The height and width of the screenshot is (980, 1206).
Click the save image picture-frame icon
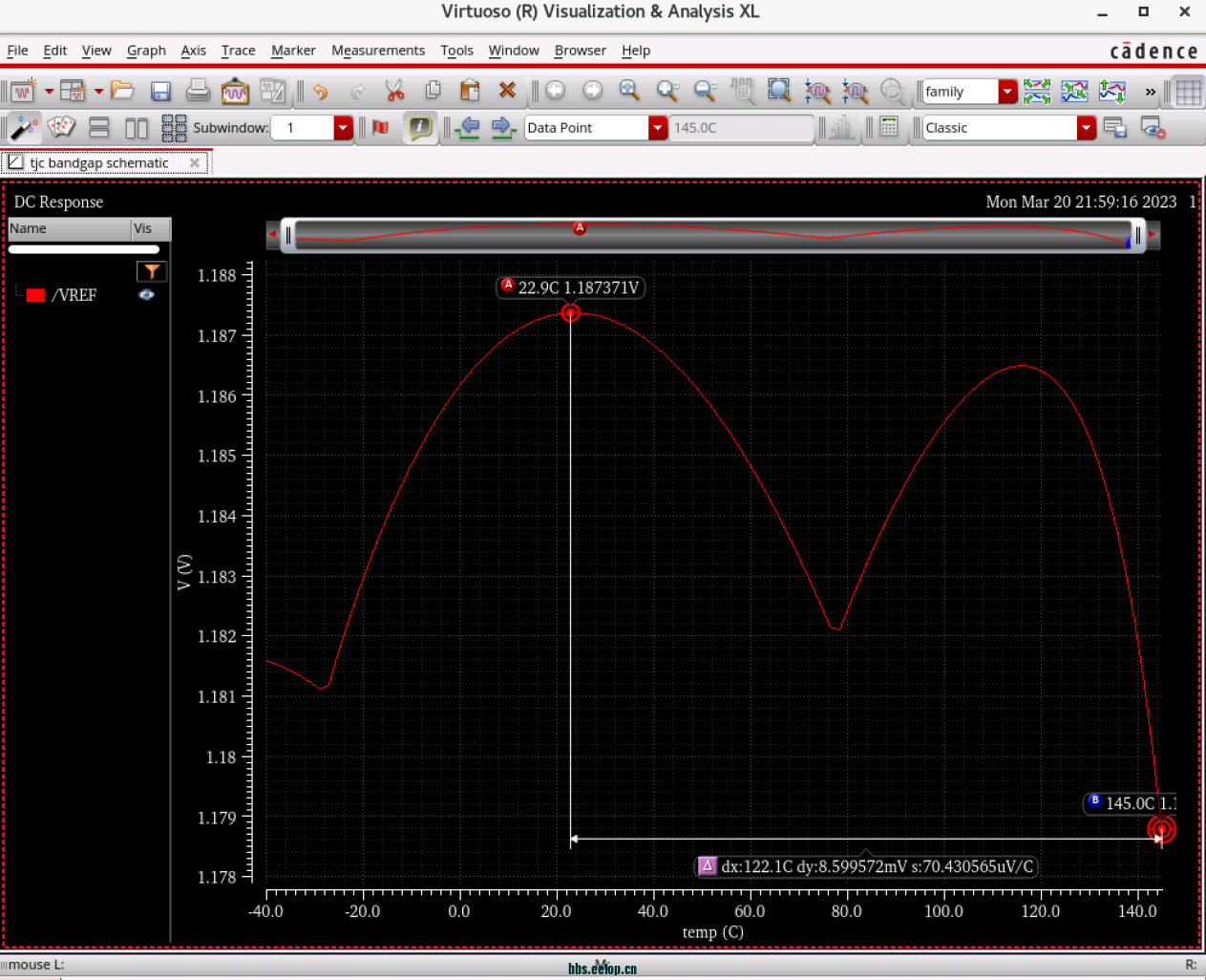point(235,91)
